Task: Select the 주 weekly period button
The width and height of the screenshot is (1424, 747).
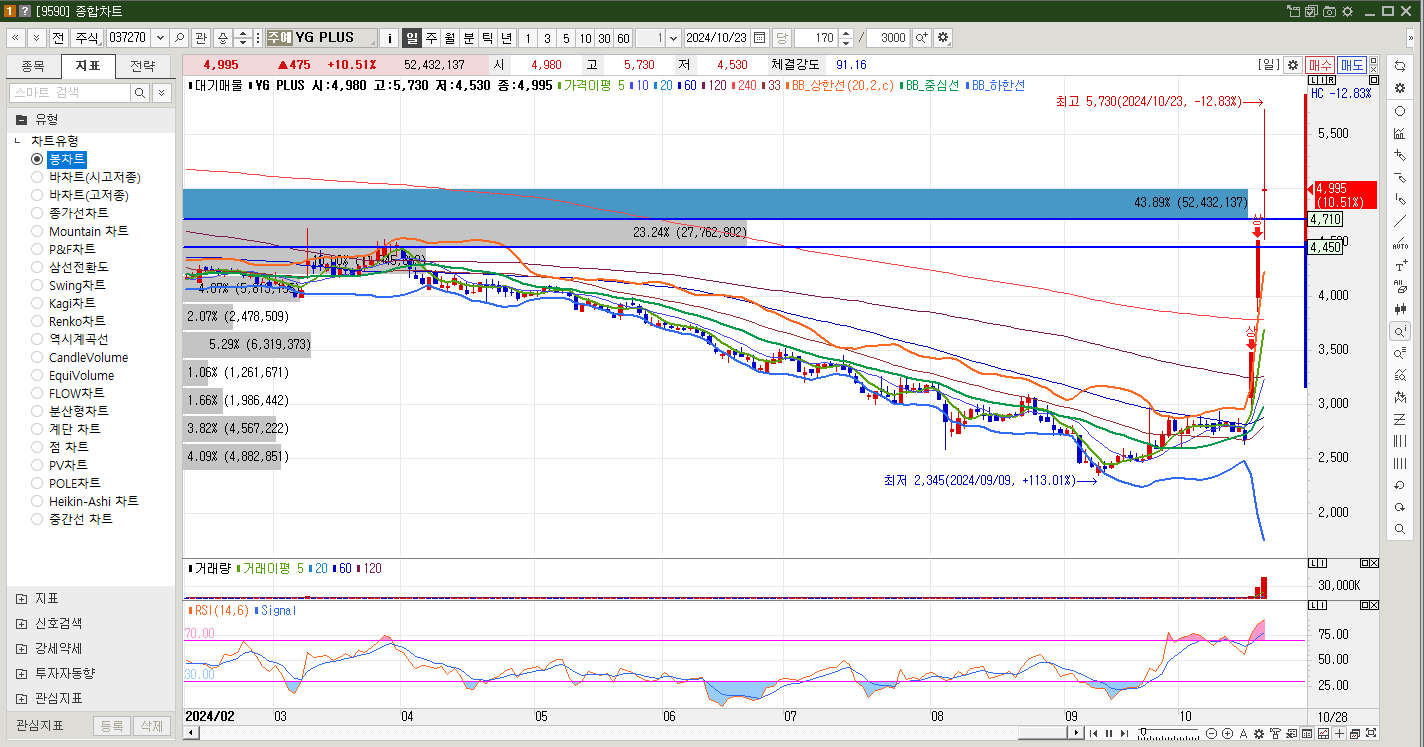Action: (x=431, y=38)
